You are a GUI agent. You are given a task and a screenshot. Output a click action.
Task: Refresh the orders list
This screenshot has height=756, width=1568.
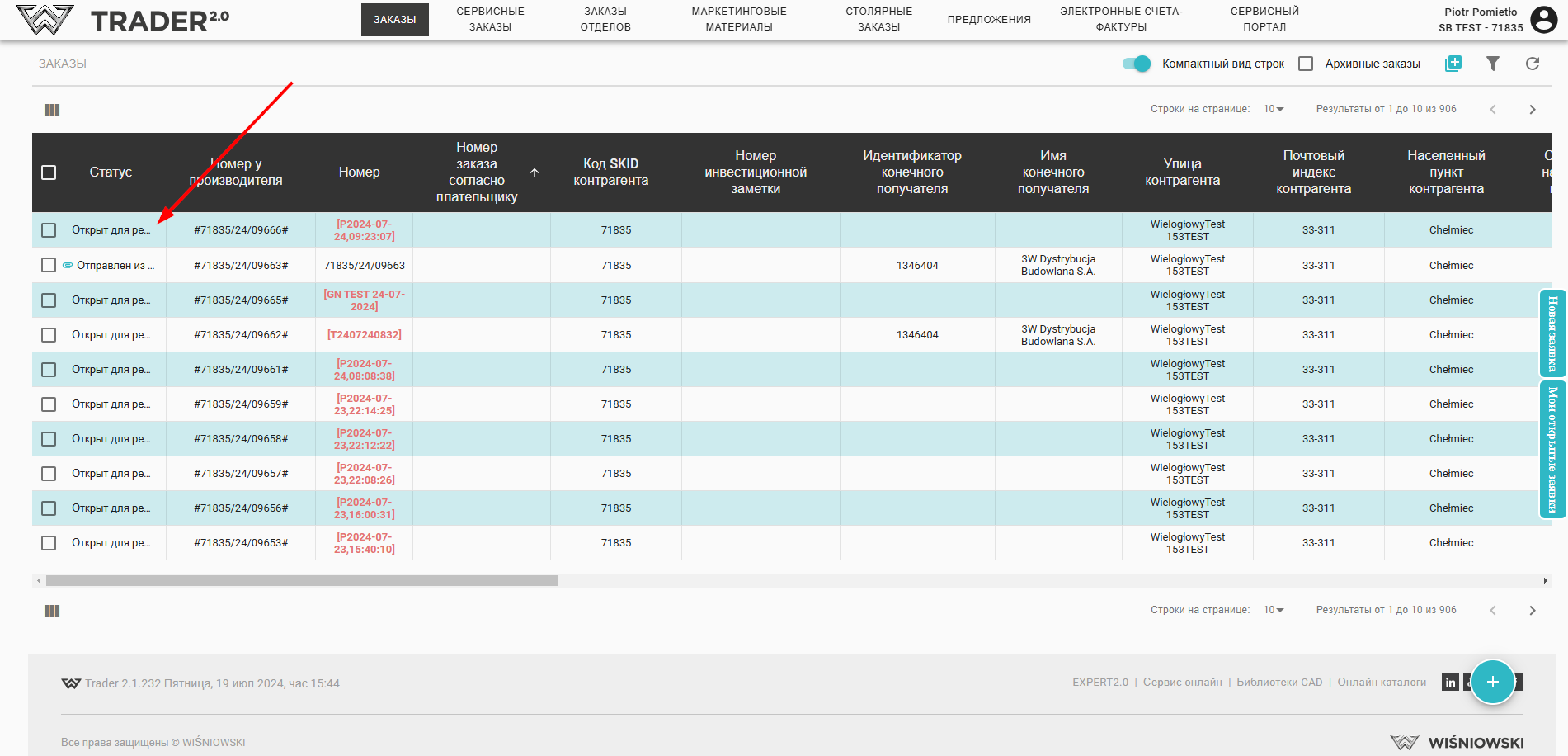[x=1532, y=64]
